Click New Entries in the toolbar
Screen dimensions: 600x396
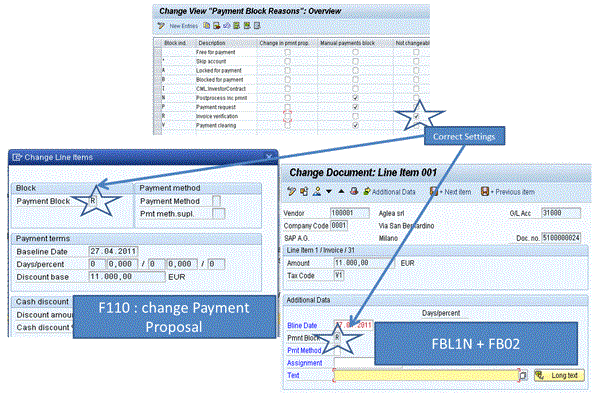click(184, 26)
